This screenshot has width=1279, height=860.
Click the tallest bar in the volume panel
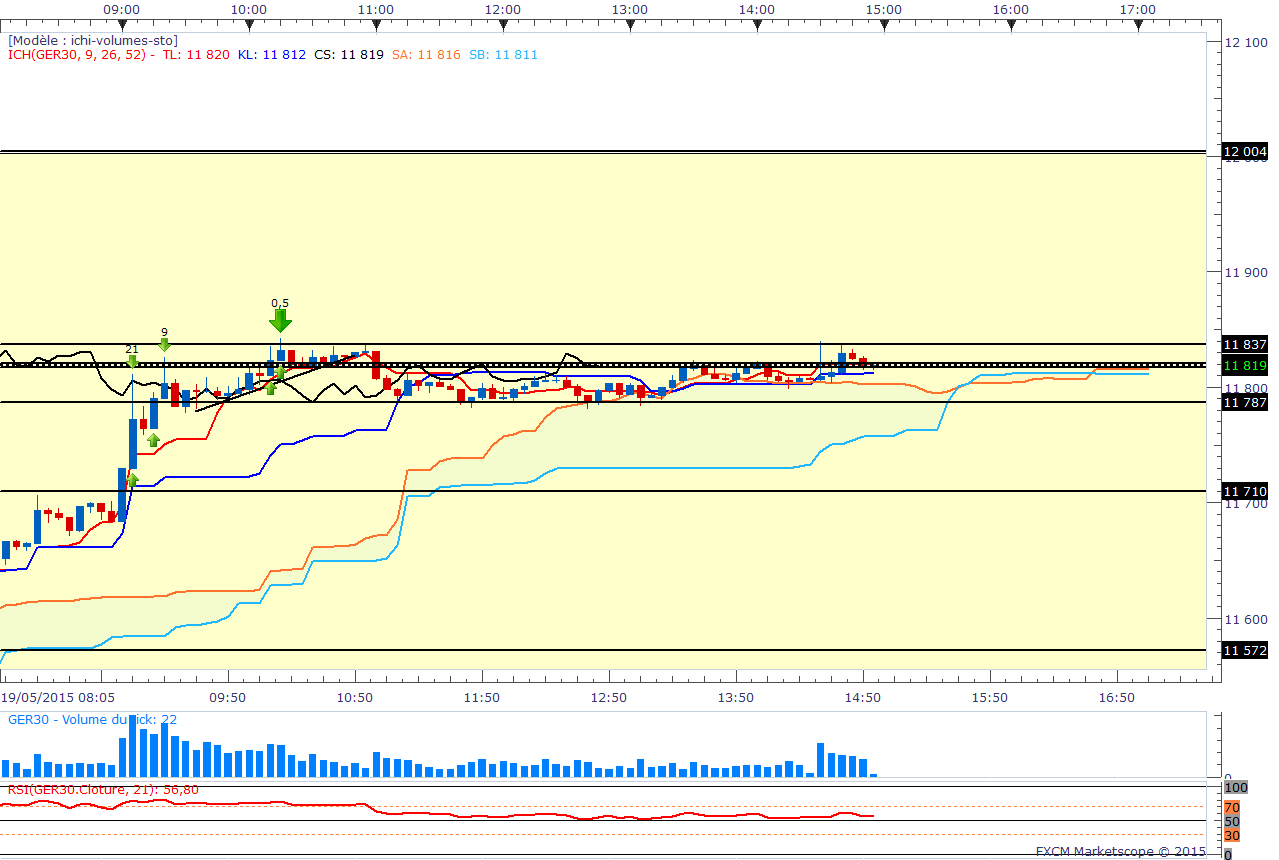[132, 746]
